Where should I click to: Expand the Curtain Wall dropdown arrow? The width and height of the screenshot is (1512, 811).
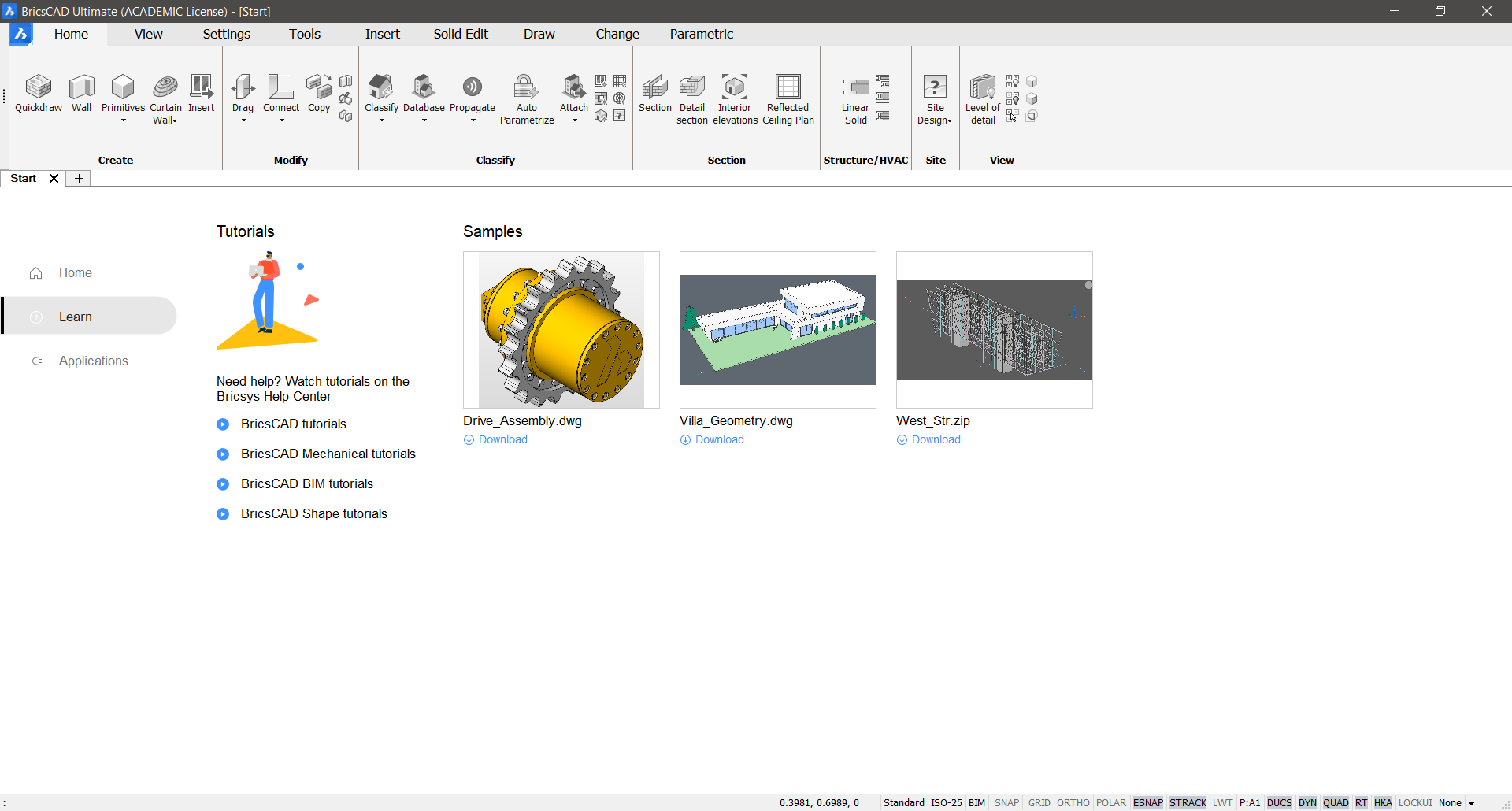tap(175, 120)
